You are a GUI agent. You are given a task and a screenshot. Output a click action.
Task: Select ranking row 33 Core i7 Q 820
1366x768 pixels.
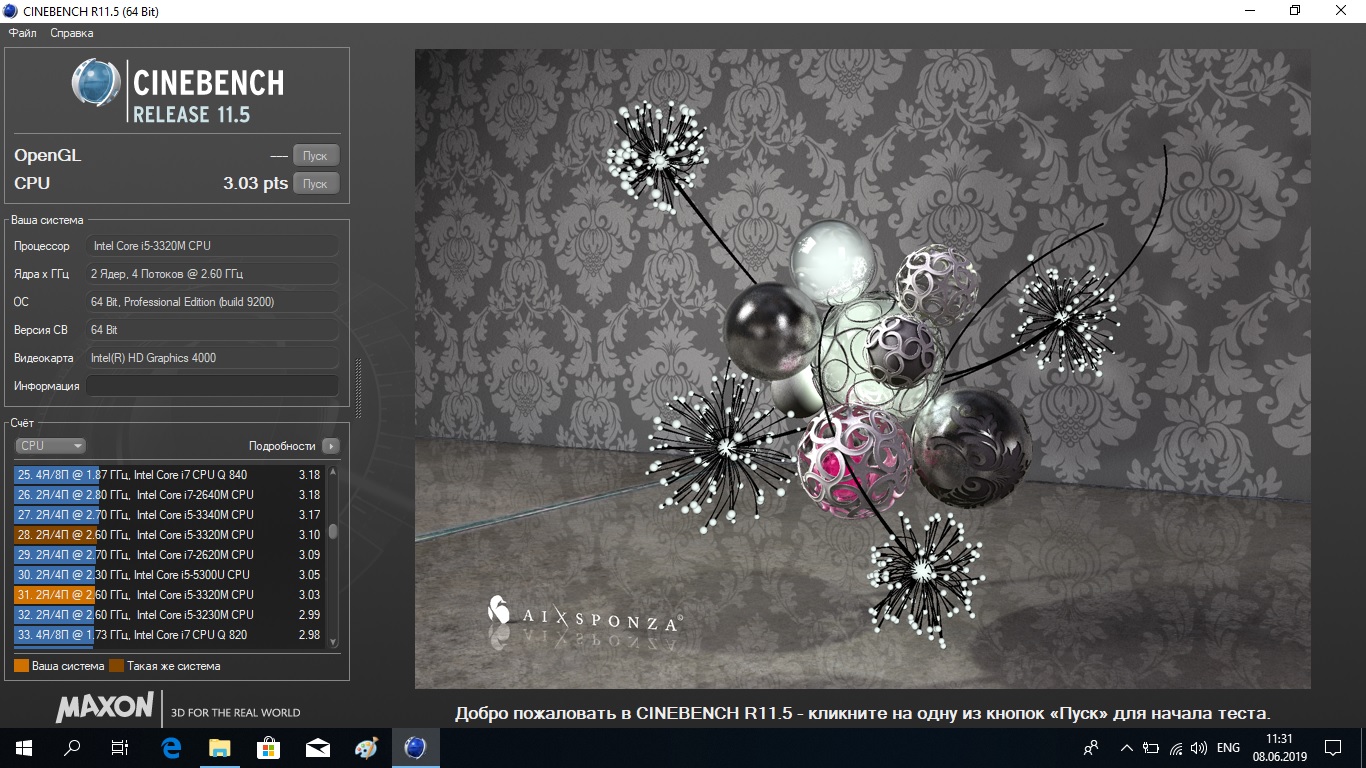[x=169, y=635]
